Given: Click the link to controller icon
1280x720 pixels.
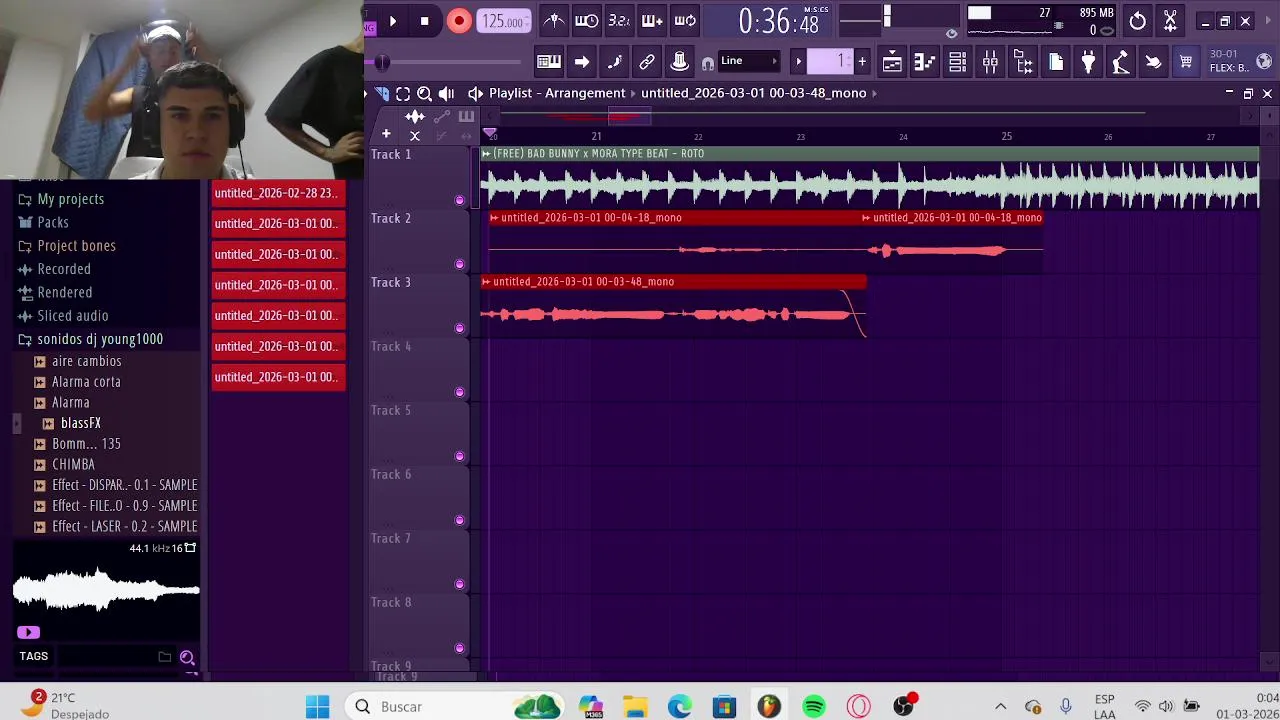Looking at the screenshot, I should pos(647,62).
